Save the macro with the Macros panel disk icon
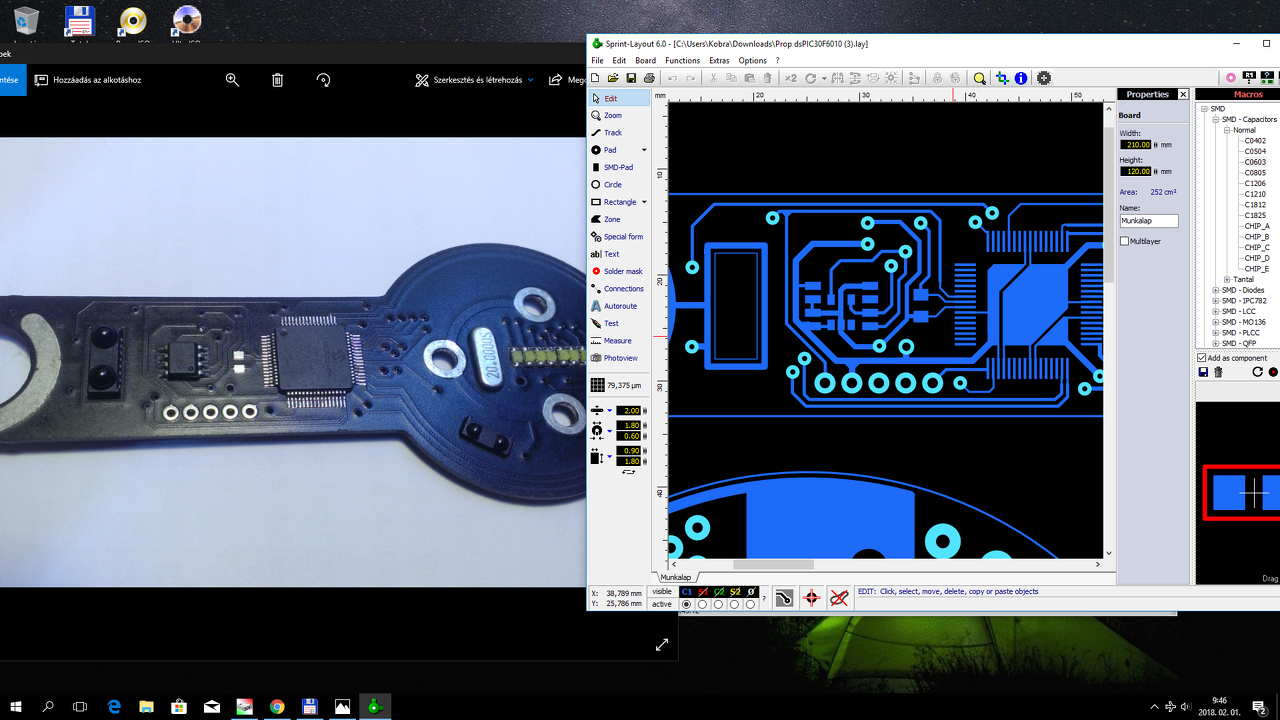This screenshot has width=1280, height=720. [1203, 372]
